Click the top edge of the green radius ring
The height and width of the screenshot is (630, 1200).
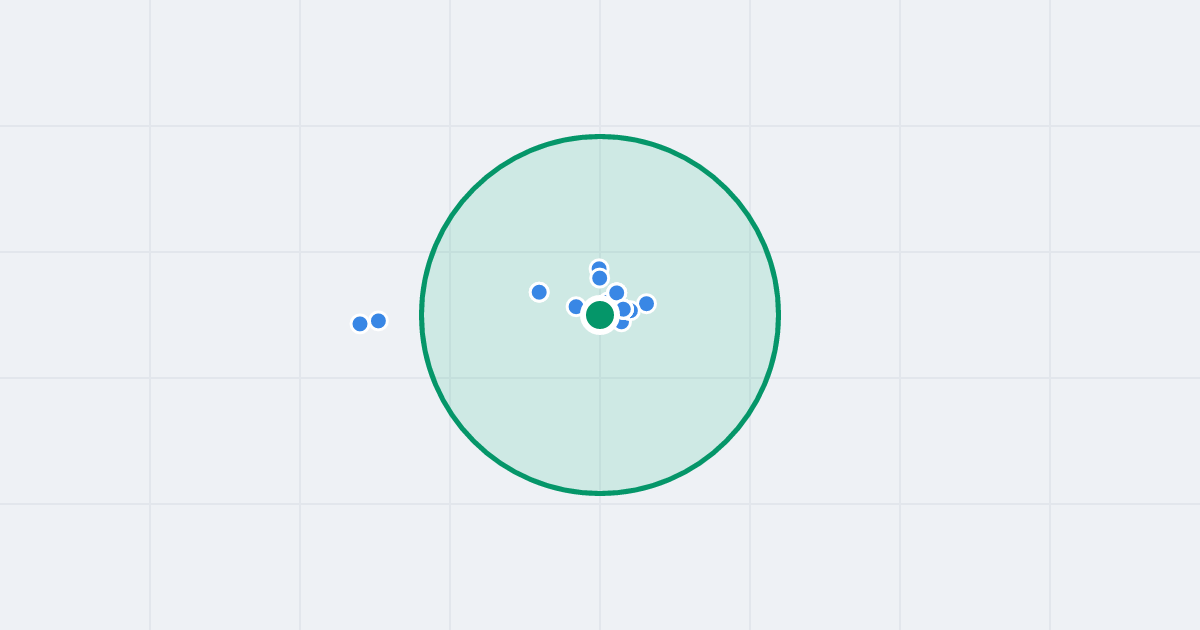(x=600, y=136)
